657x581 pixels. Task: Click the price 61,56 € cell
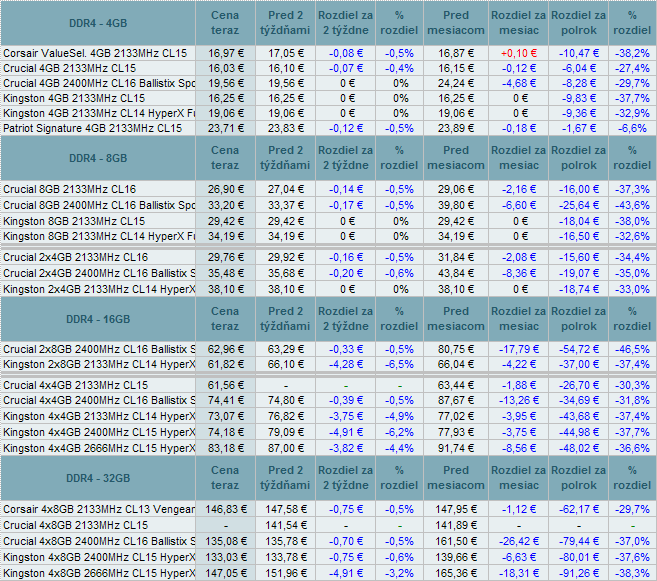pyautogui.click(x=226, y=385)
